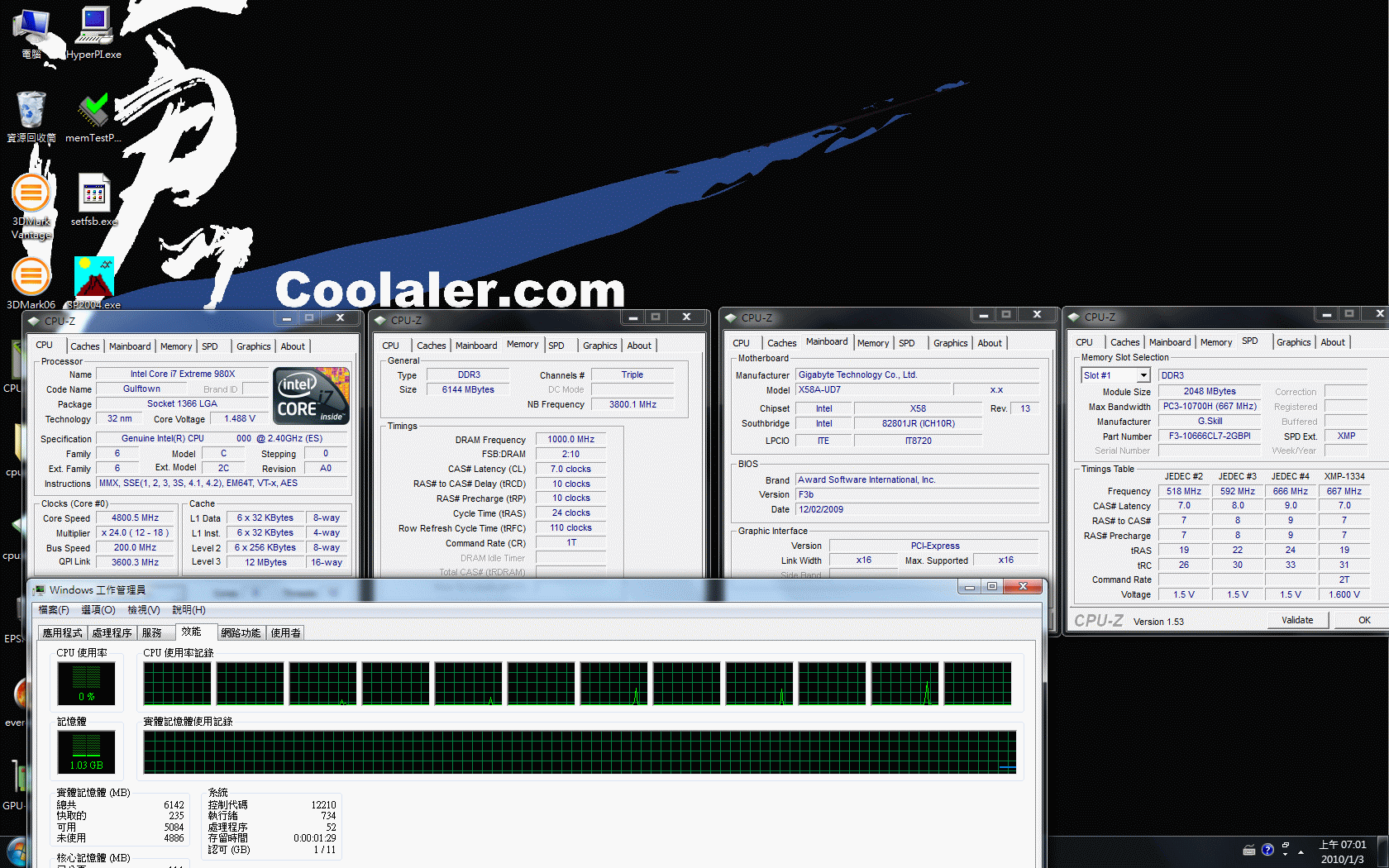This screenshot has height=868, width=1389.
Task: Click the CPU usage 0 % meter
Action: [x=86, y=683]
